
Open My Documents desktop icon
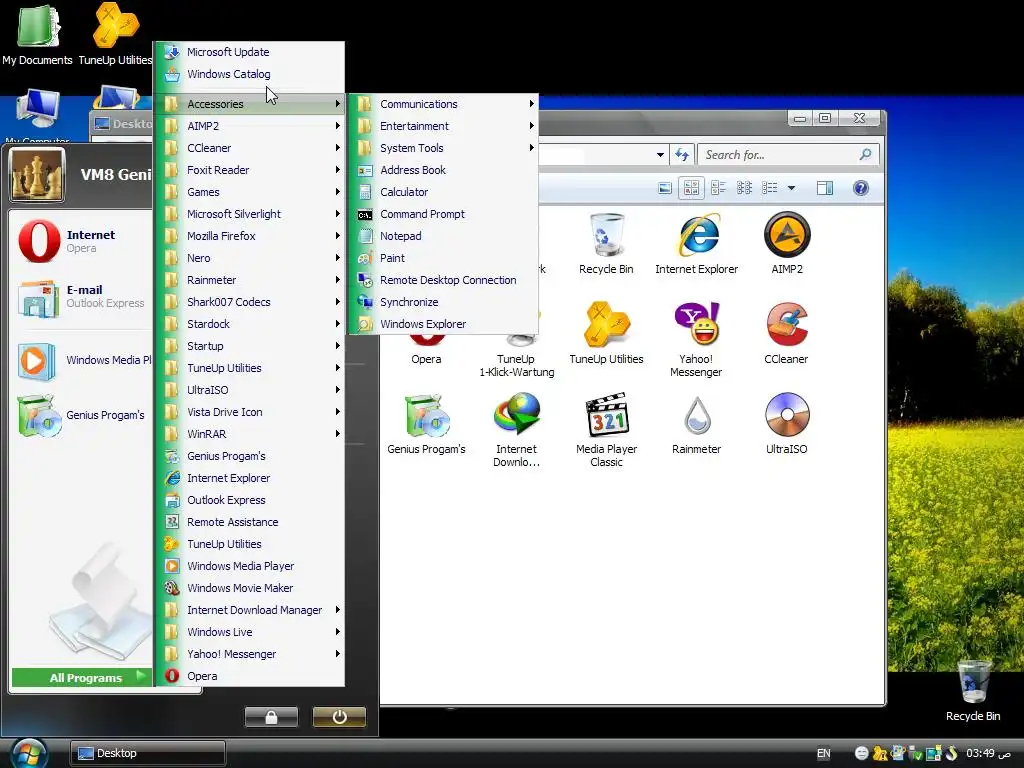point(37,34)
